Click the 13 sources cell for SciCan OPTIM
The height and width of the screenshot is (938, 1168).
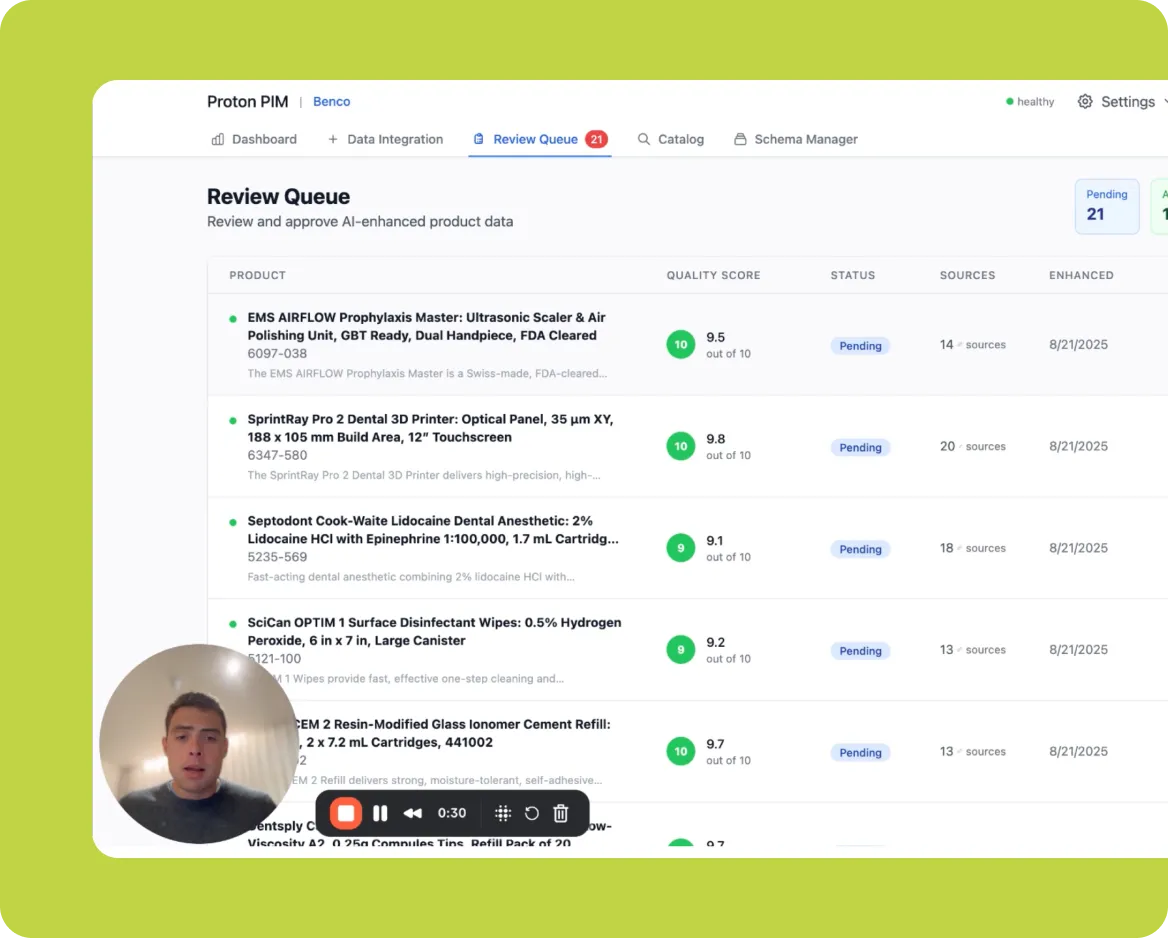click(972, 650)
